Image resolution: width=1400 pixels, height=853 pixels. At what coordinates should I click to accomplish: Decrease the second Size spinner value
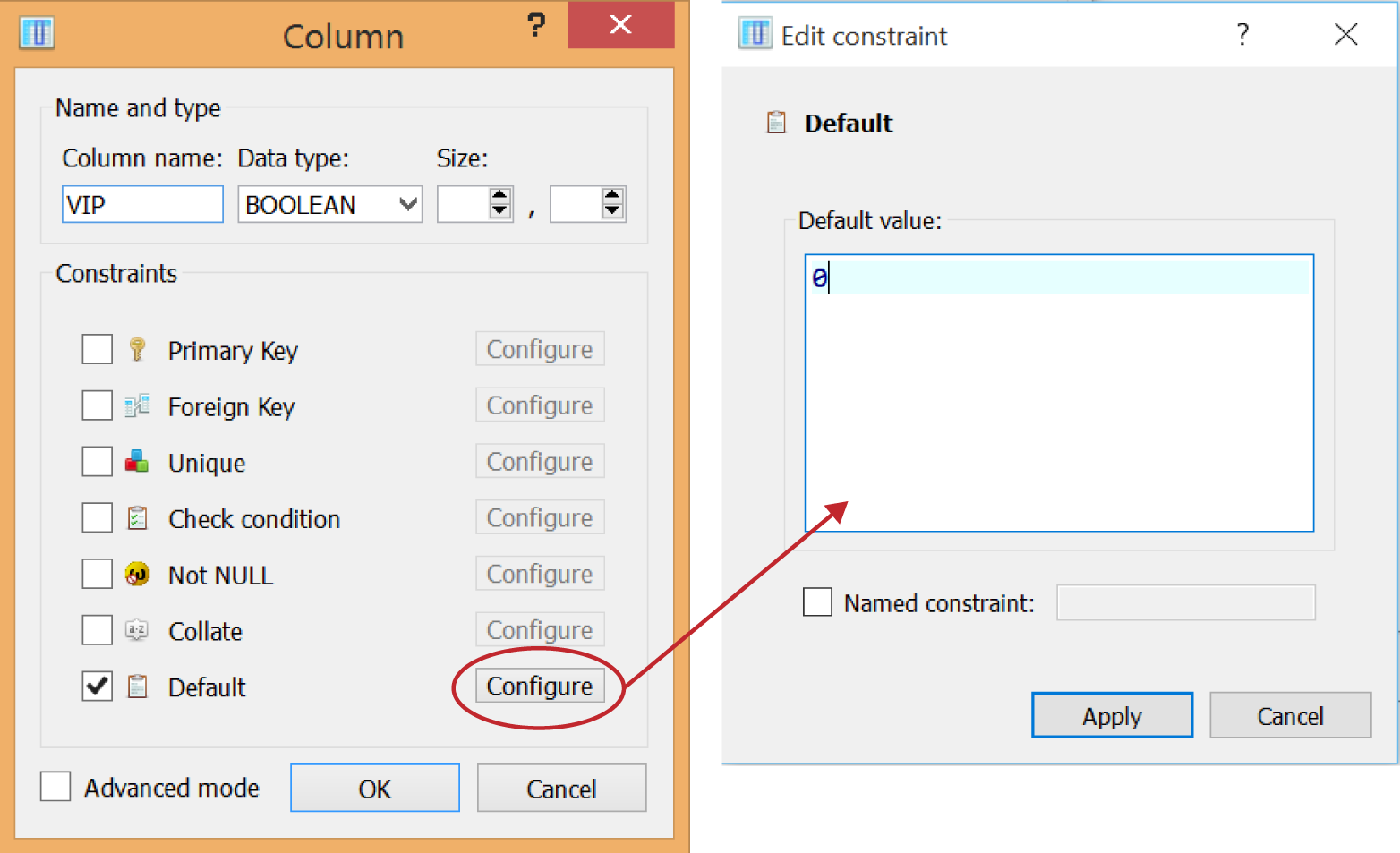[x=612, y=212]
